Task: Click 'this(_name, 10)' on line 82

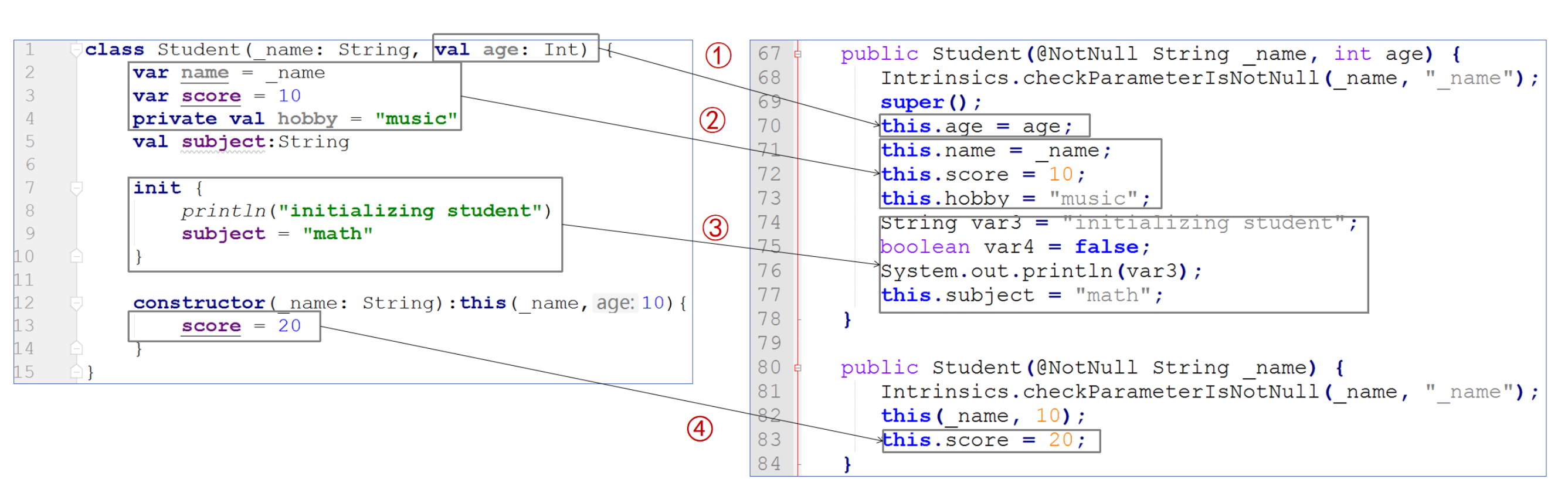Action: tap(977, 417)
